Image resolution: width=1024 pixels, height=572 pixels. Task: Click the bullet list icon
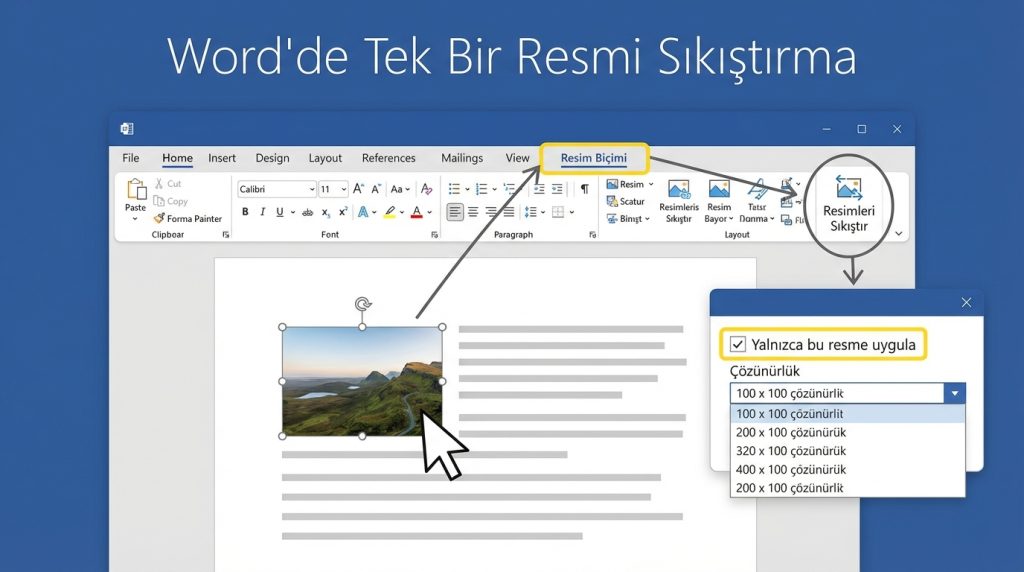coord(455,189)
